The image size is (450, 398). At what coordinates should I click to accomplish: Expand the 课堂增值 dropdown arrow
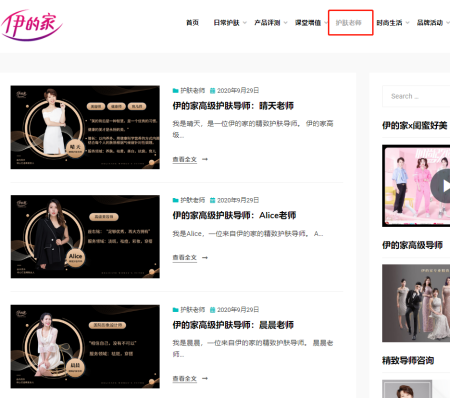click(x=326, y=23)
